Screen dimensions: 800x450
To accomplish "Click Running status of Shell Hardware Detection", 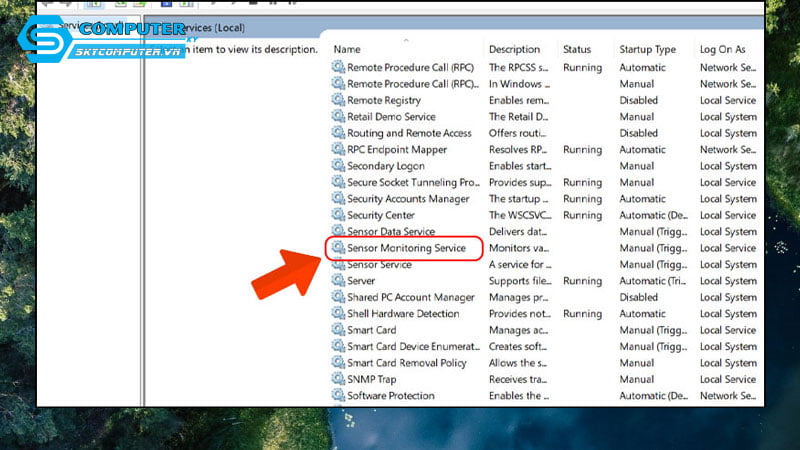I will click(582, 314).
